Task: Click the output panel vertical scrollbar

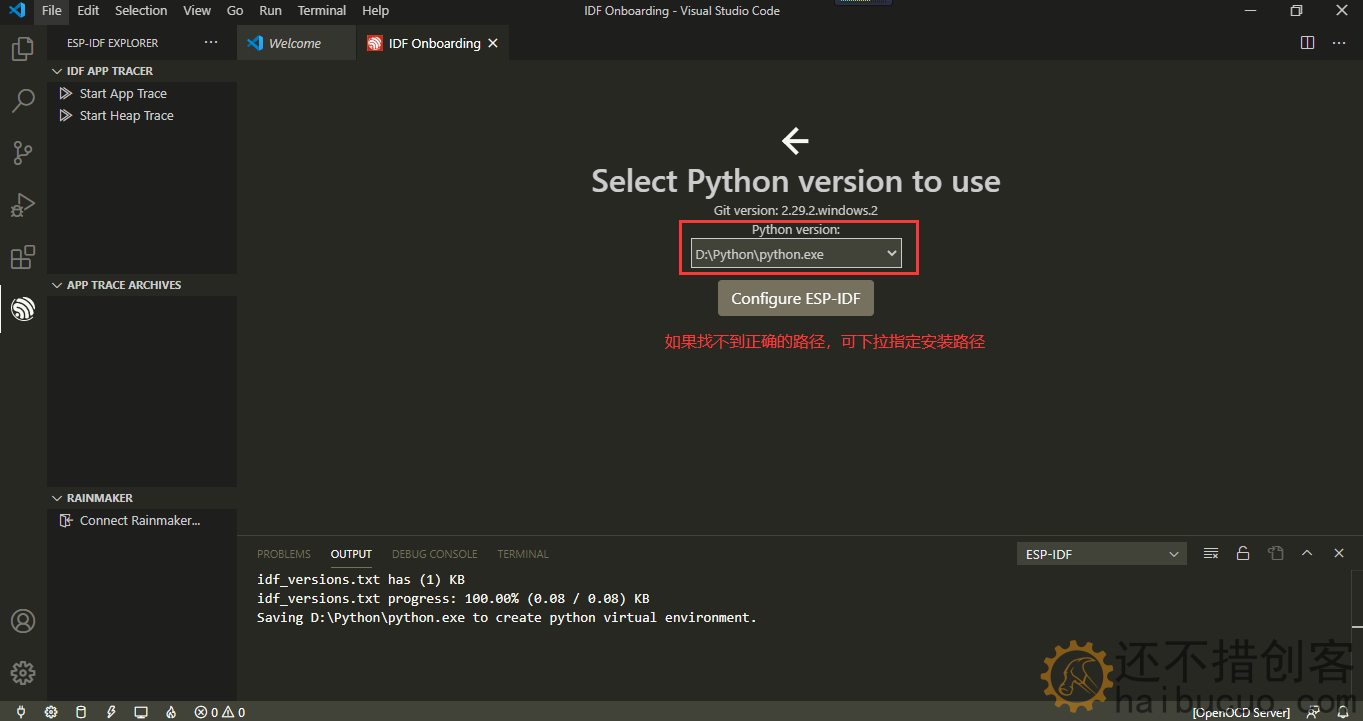Action: point(1357,600)
